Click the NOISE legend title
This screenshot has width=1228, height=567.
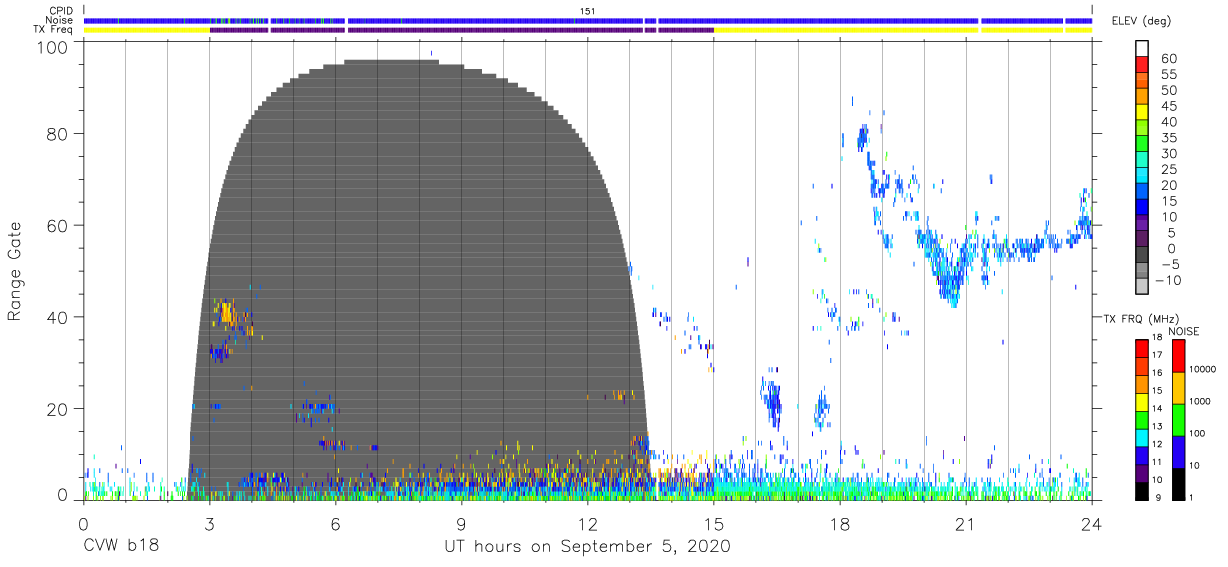pos(1184,331)
